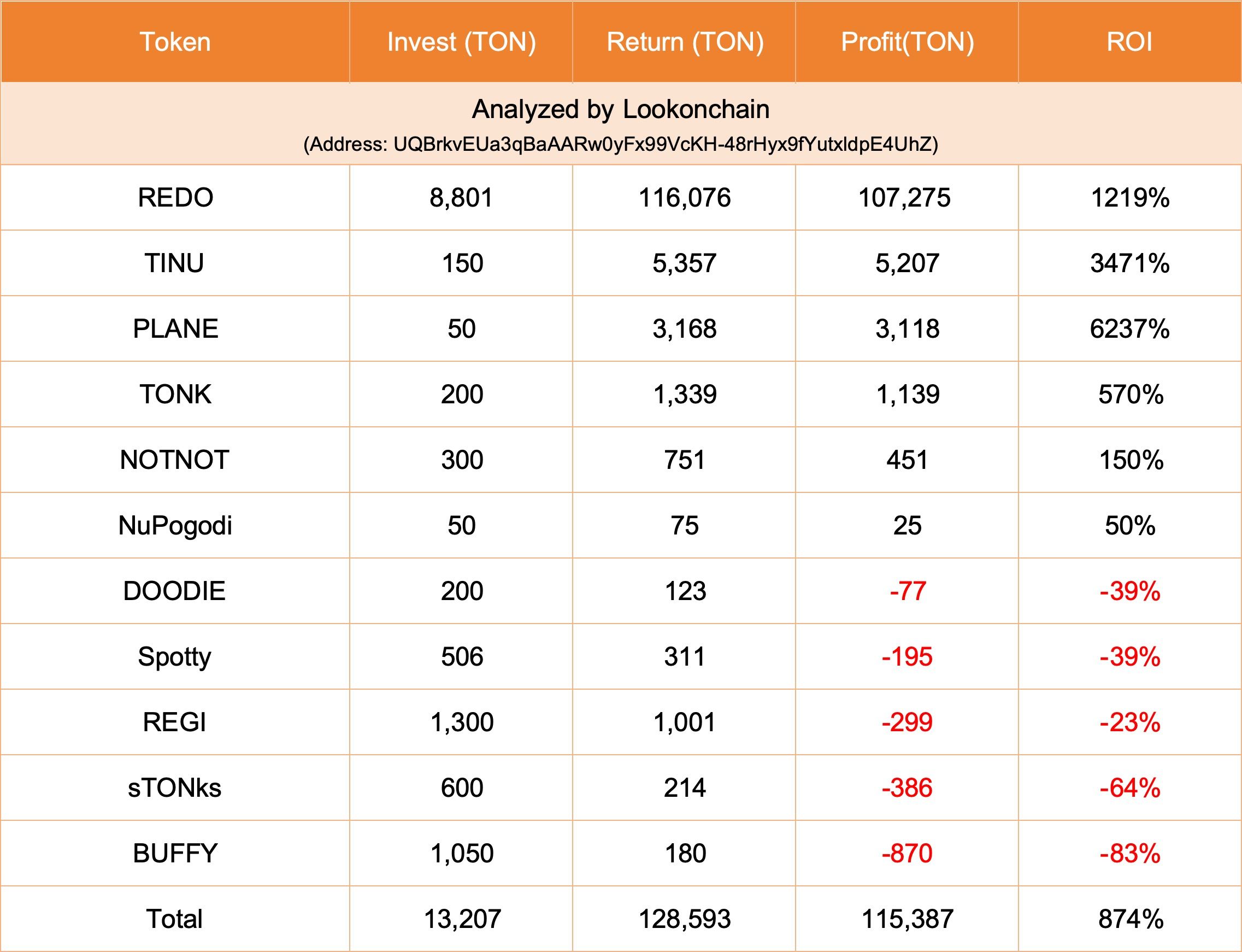Click the NOTNOT profit value 451
This screenshot has width=1242, height=952.
pyautogui.click(x=907, y=460)
